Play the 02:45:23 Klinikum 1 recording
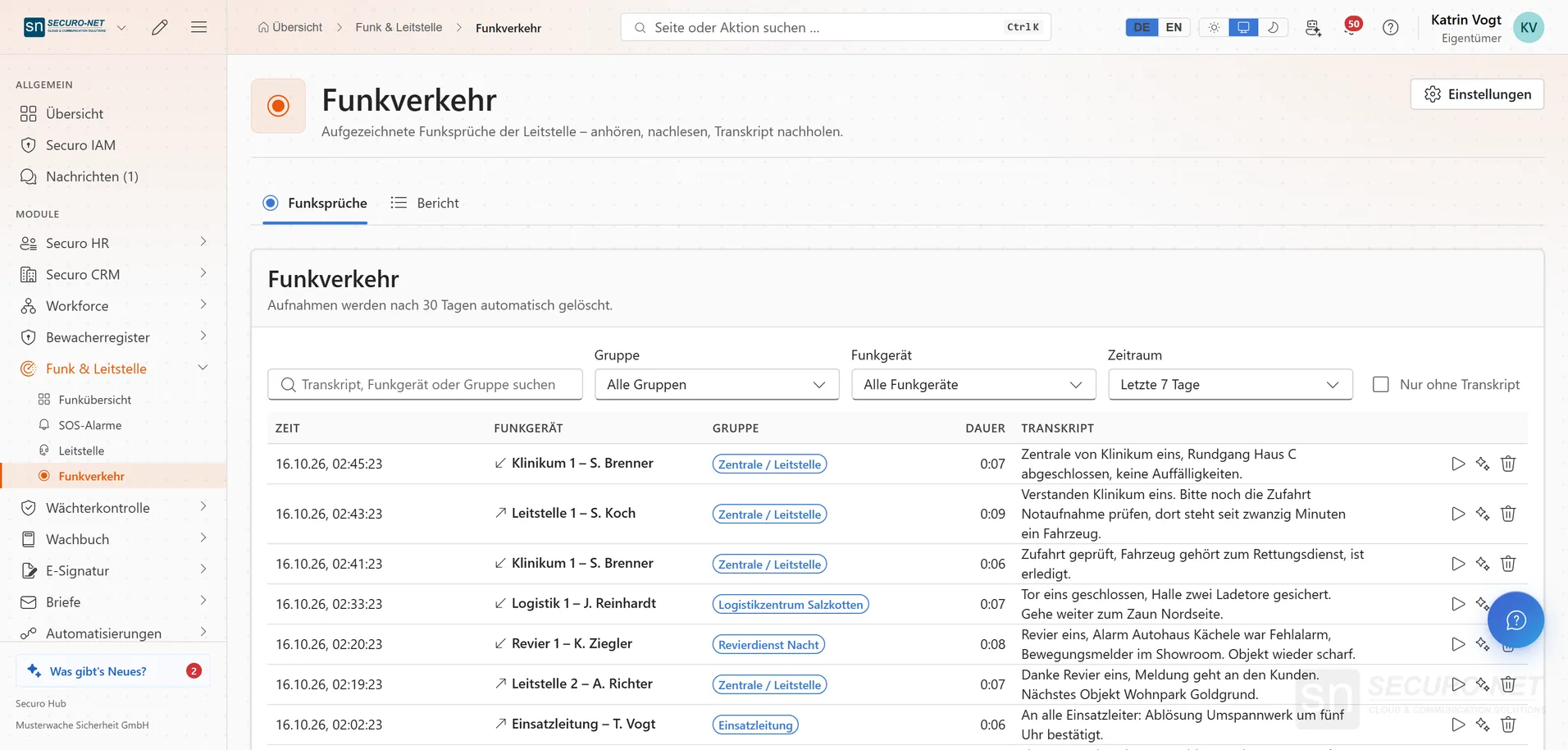Screen dimensions: 1568x750 pyautogui.click(x=1458, y=464)
